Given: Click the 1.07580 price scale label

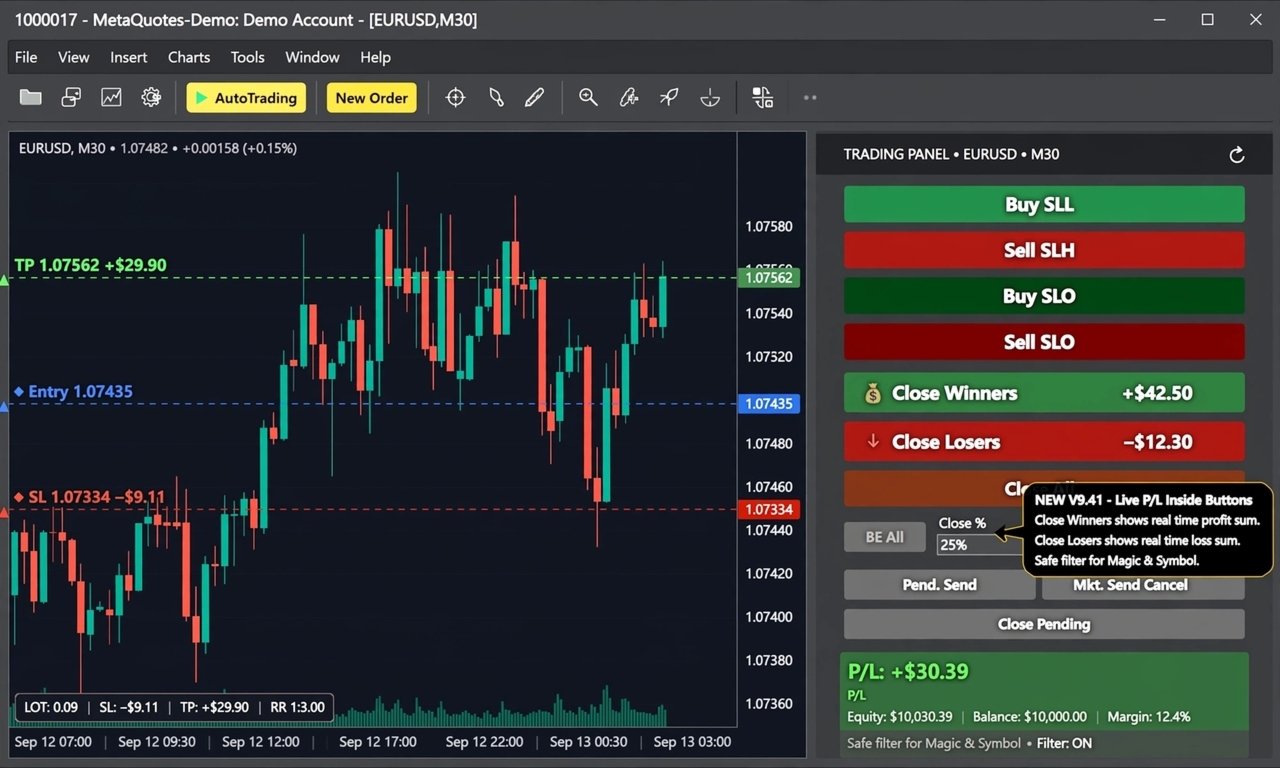Looking at the screenshot, I should click(768, 226).
